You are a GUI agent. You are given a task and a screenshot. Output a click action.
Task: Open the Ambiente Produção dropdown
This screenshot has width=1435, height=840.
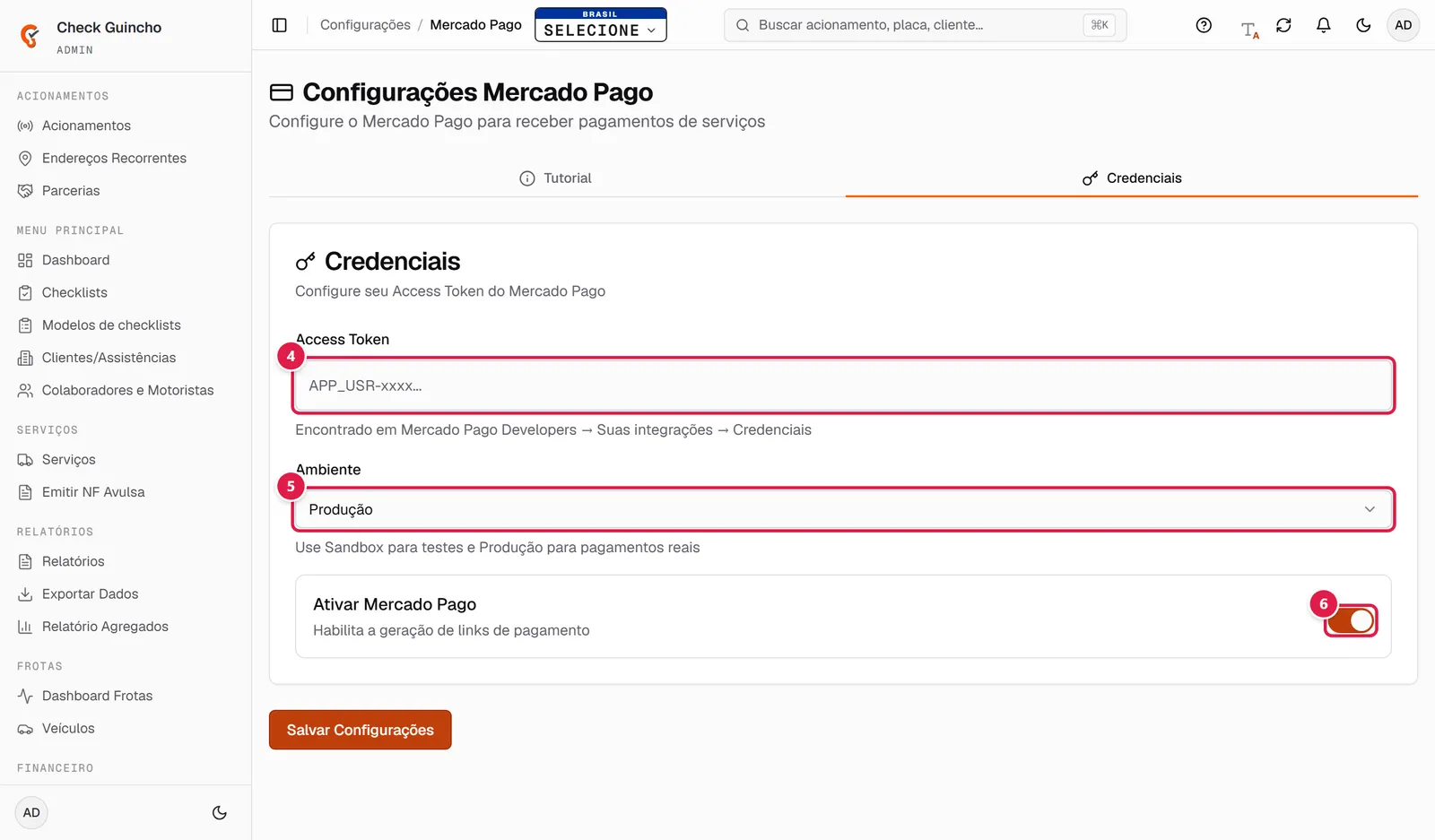click(843, 509)
